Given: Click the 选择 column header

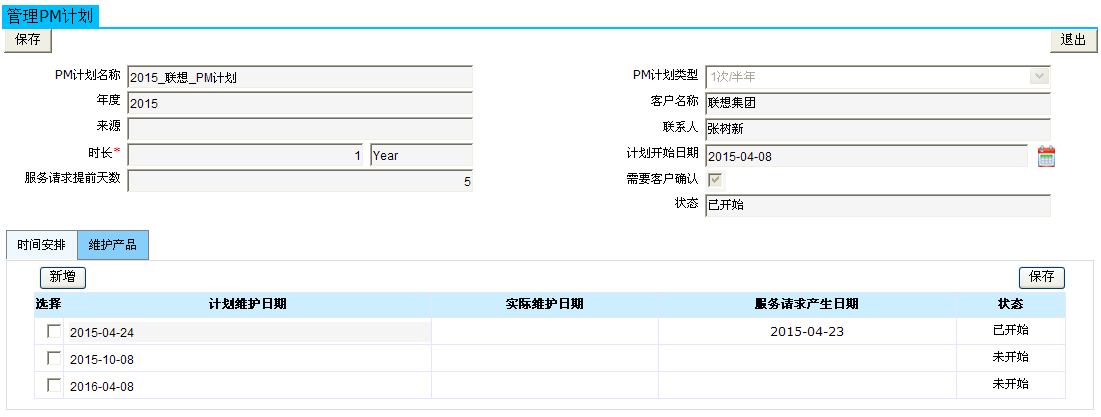Looking at the screenshot, I should click(x=48, y=305).
